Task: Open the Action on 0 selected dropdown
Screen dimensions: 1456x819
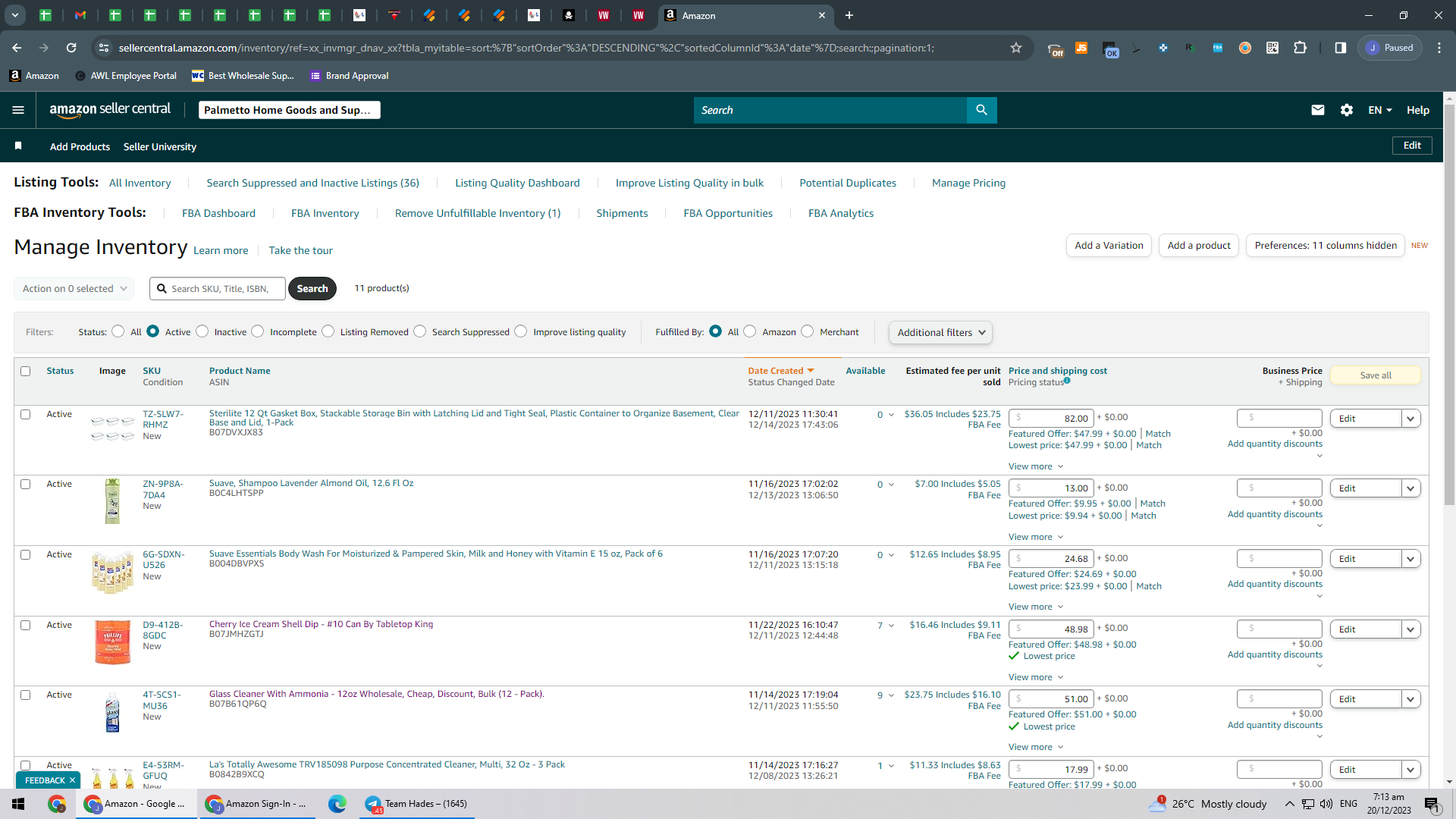Action: [x=74, y=289]
